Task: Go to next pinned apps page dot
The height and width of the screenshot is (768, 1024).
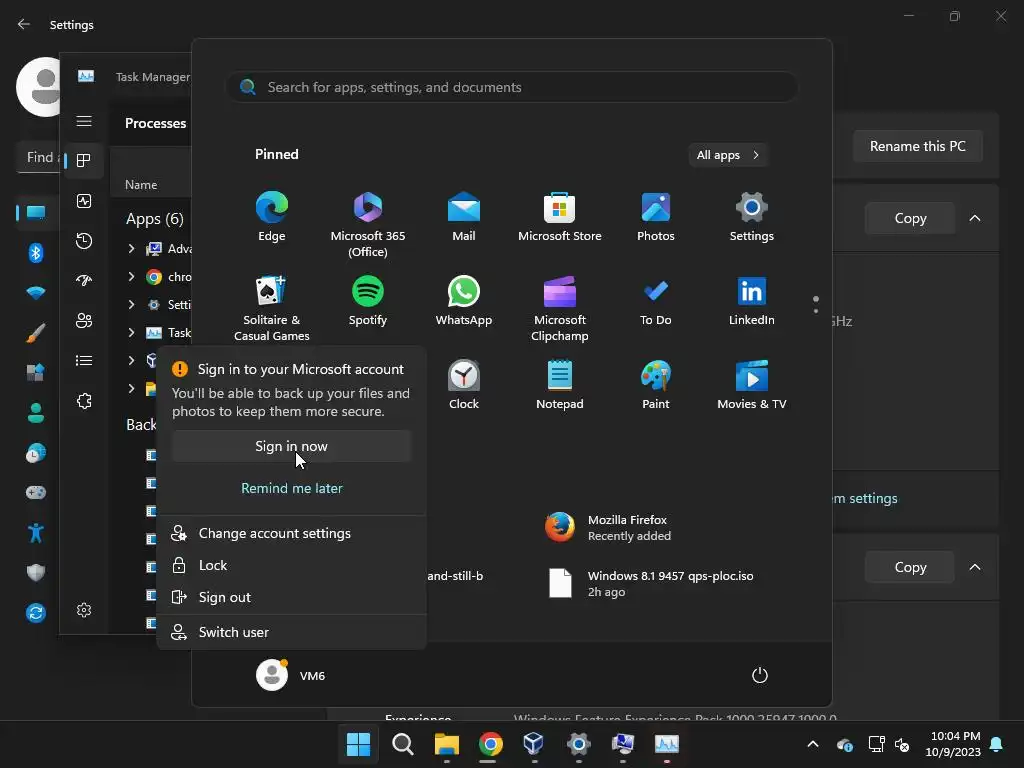Action: click(x=816, y=311)
